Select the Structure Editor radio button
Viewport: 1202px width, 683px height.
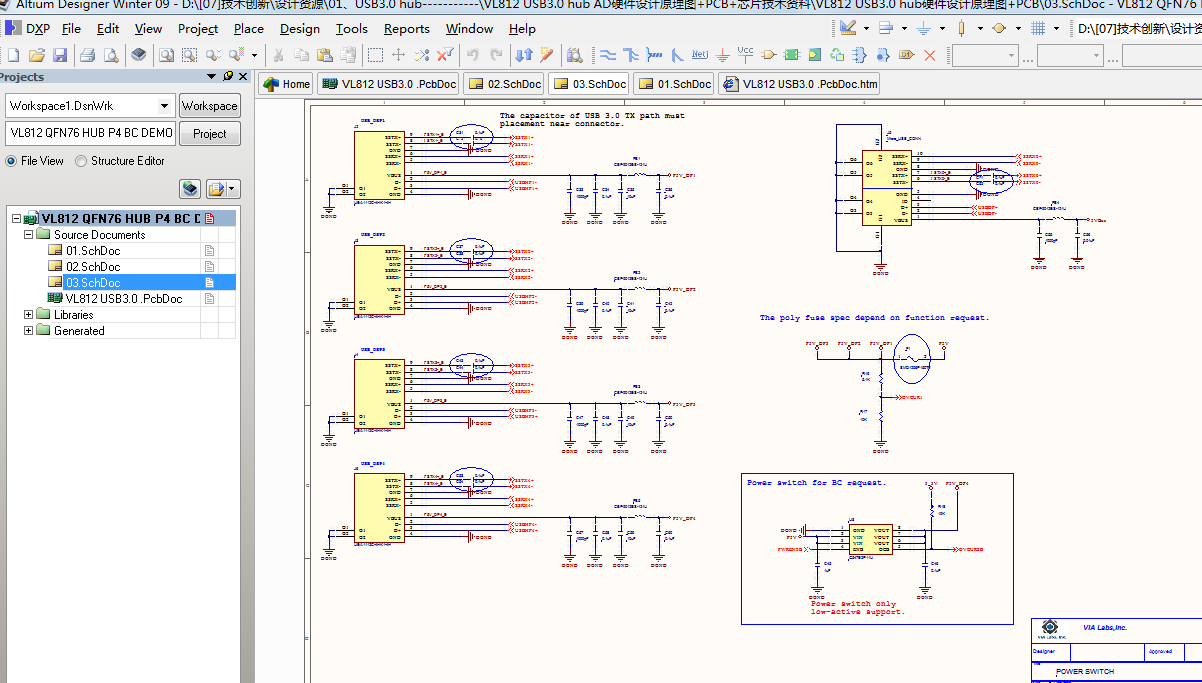pos(121,160)
